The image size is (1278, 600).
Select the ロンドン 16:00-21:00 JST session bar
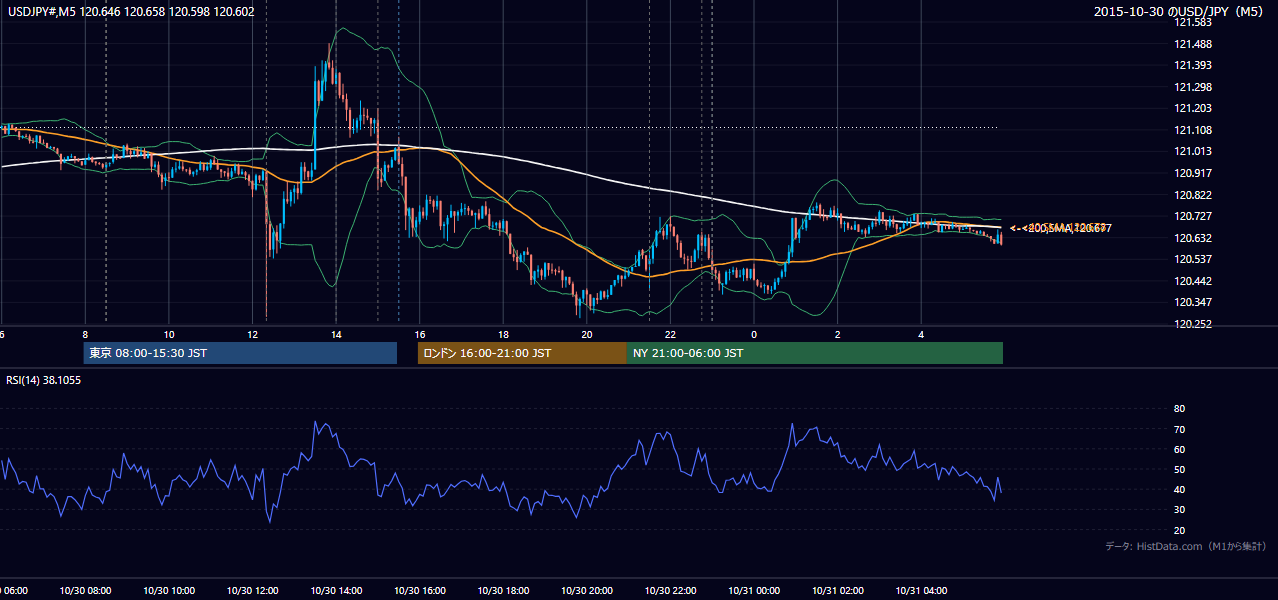coord(522,353)
